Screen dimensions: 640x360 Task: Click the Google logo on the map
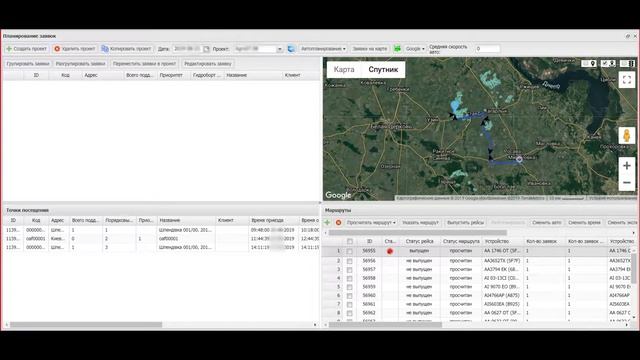point(338,195)
